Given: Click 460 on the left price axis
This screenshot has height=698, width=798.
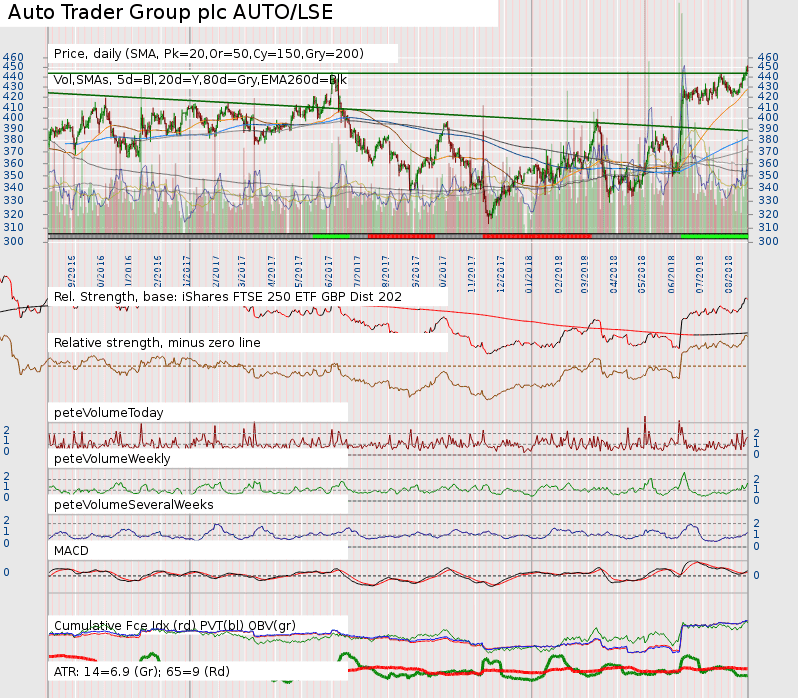Looking at the screenshot, I should click(13, 57).
